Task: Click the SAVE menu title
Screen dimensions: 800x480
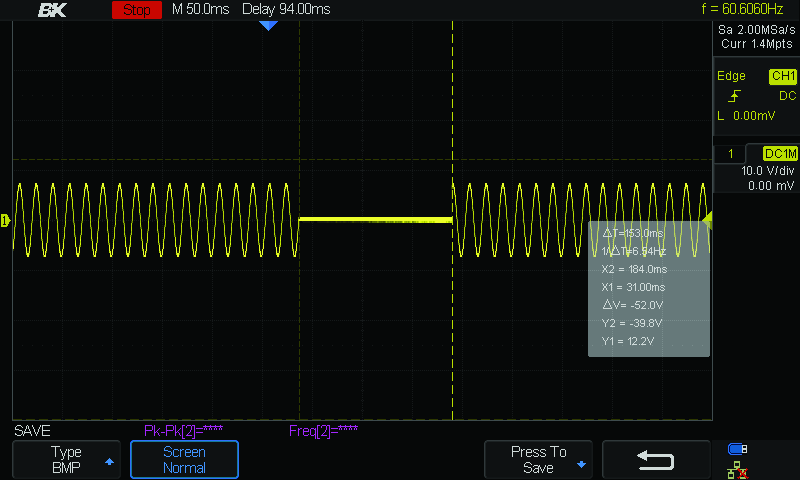Action: [32, 431]
